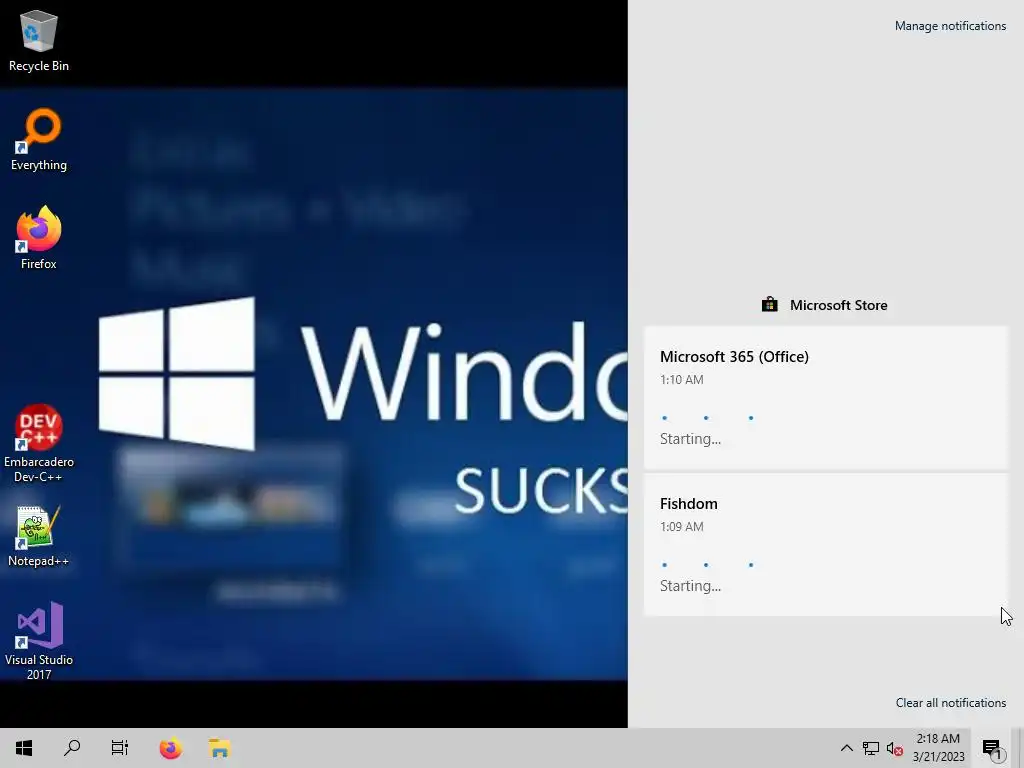
Task: Select the Embarcadero Dev-C++ shortcut
Action: tap(39, 443)
